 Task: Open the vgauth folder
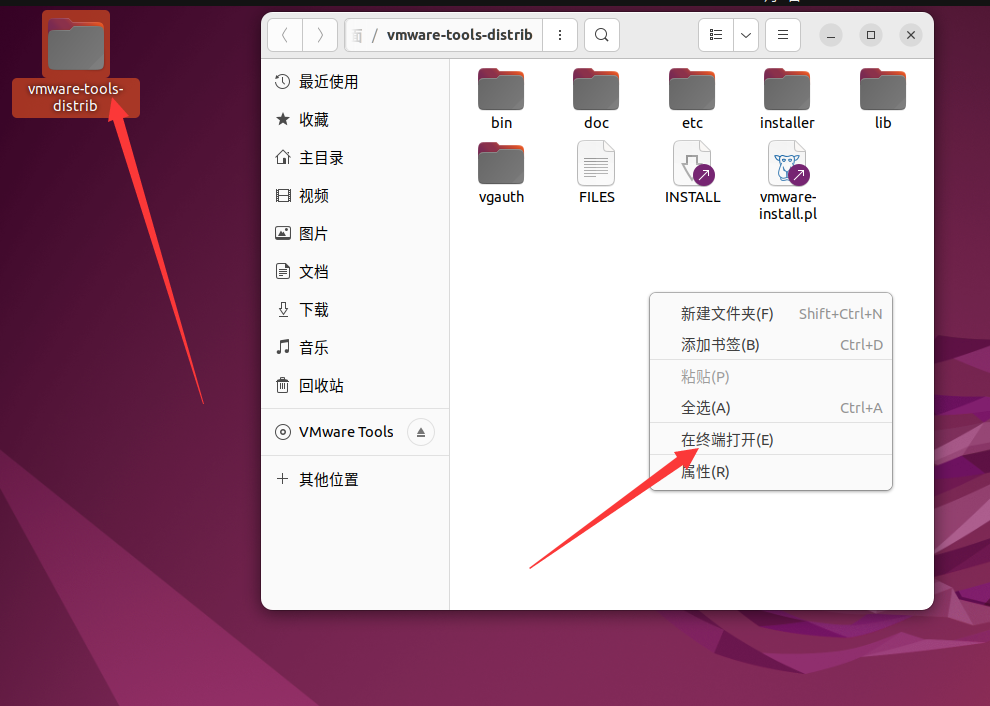point(501,173)
